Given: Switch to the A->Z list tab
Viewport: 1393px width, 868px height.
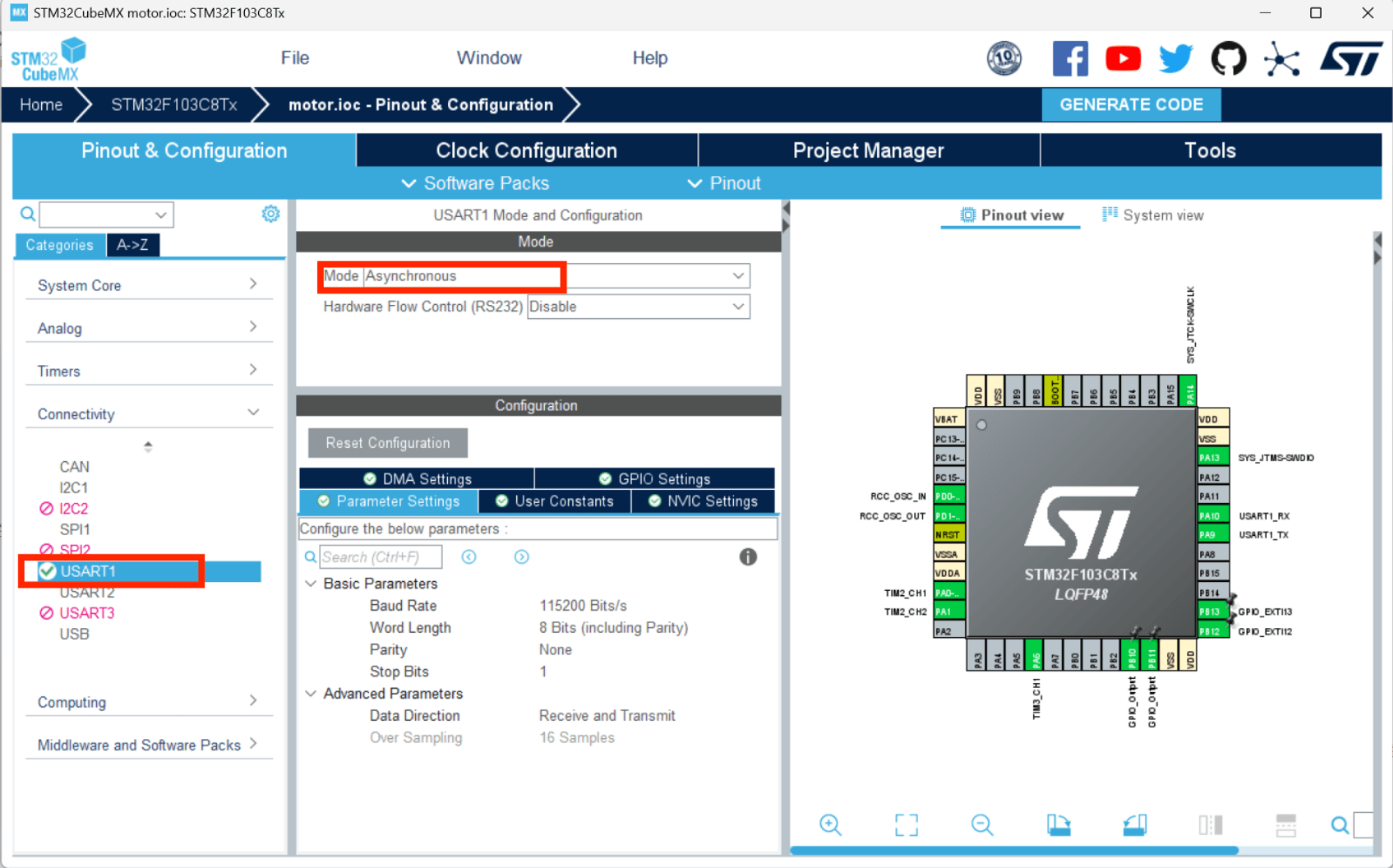Looking at the screenshot, I should coord(133,245).
